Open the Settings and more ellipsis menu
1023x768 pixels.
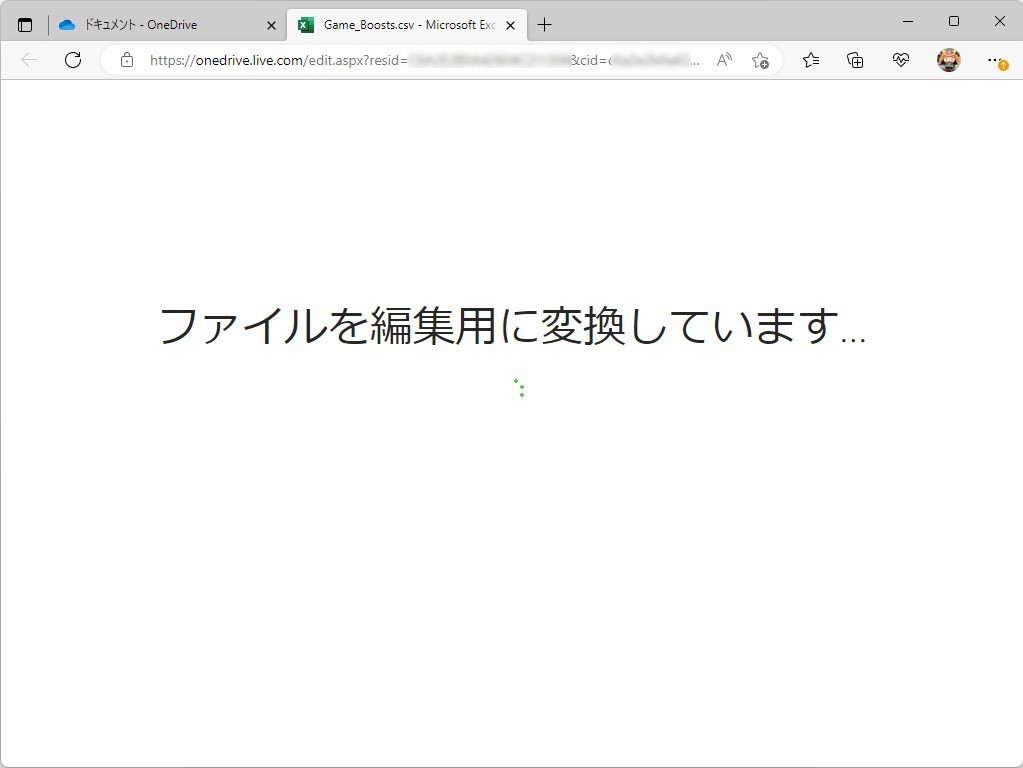(995, 60)
